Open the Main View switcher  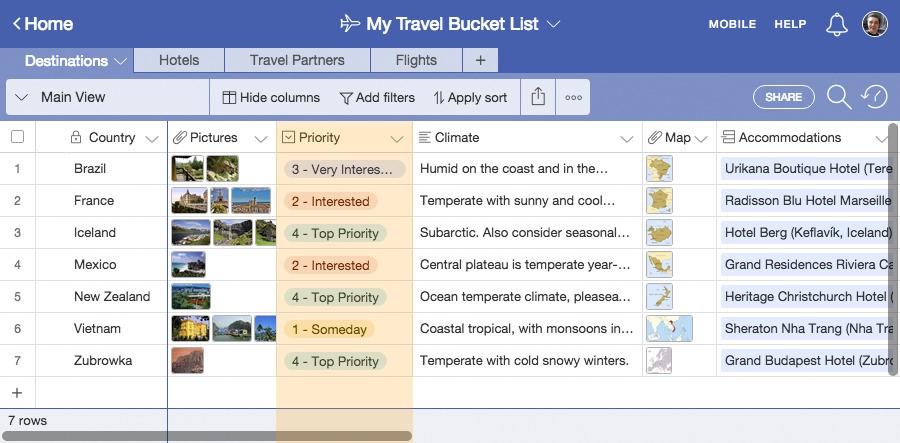[x=107, y=97]
